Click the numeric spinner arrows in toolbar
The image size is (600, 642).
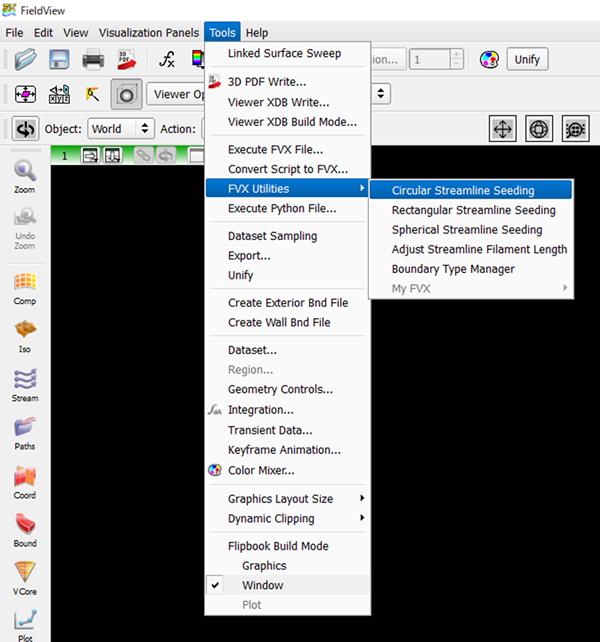tap(456, 60)
